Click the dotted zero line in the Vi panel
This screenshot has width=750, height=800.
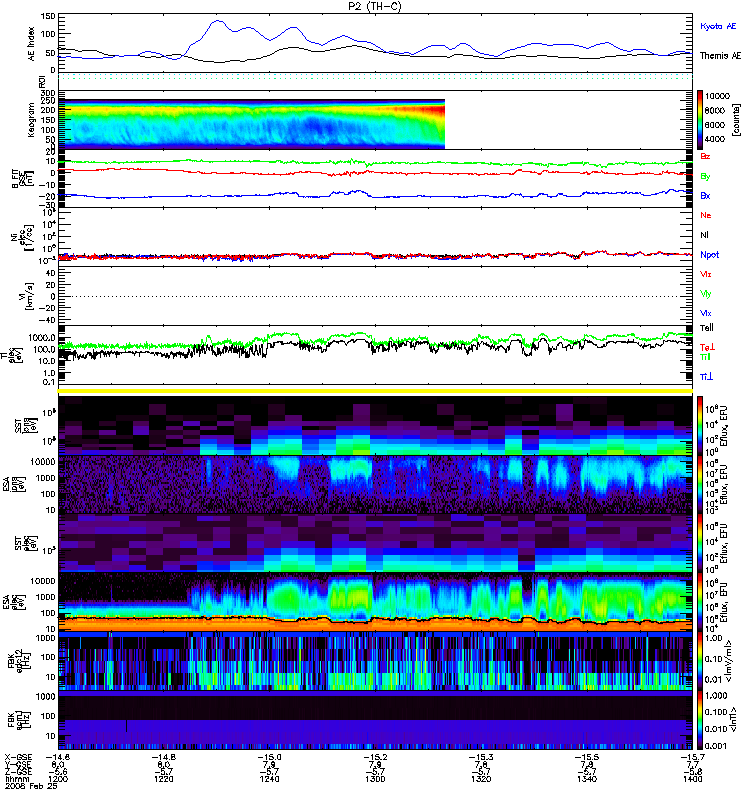[x=376, y=296]
